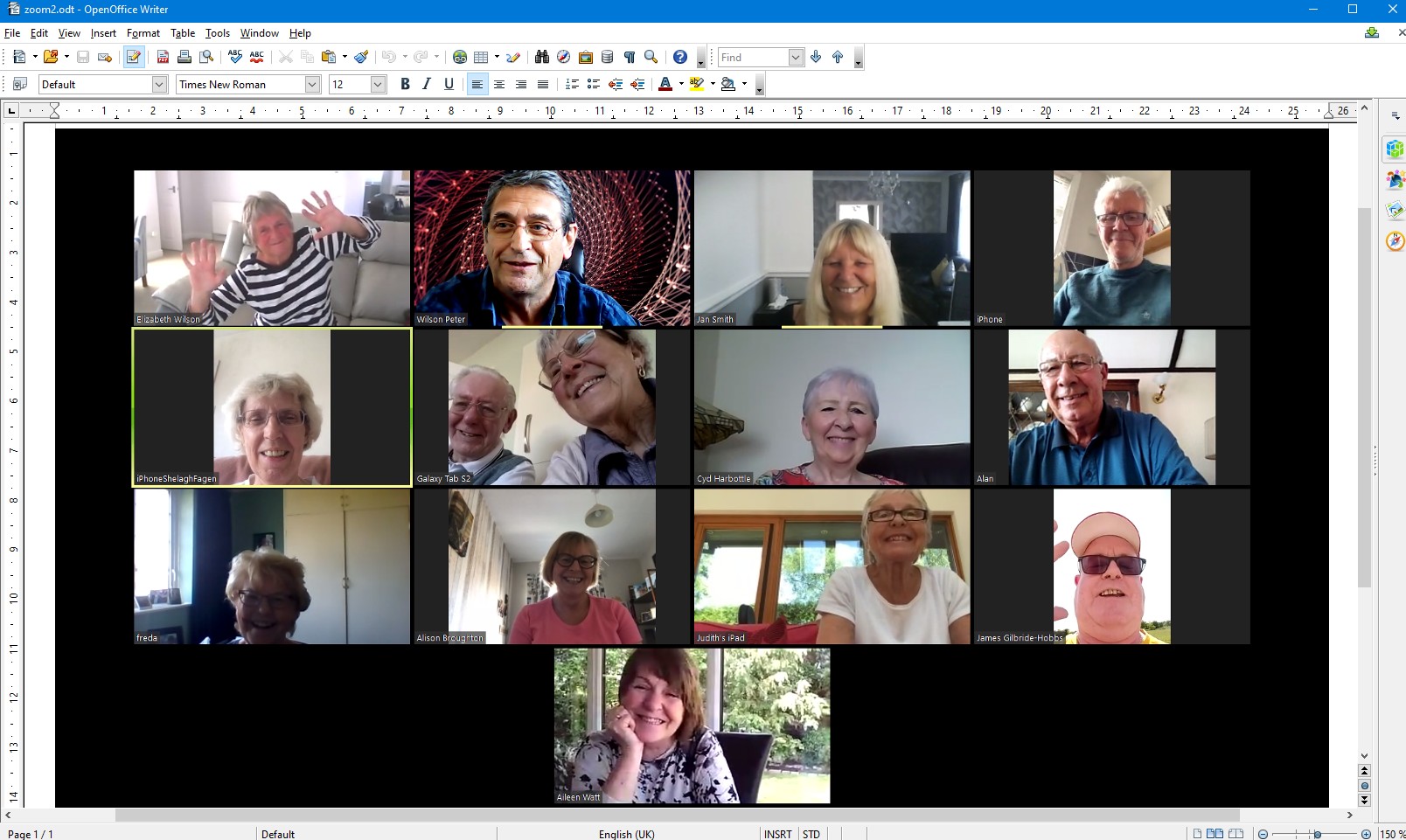1406x840 pixels.
Task: Click the INSRT insert mode indicator
Action: point(777,834)
